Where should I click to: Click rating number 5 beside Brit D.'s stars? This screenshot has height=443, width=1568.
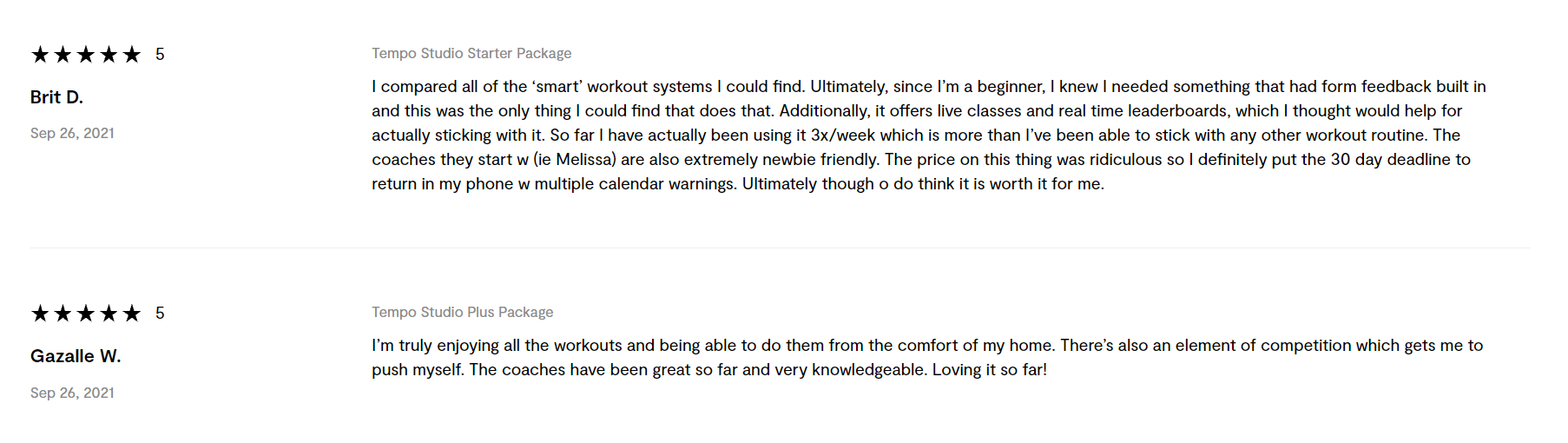click(160, 55)
